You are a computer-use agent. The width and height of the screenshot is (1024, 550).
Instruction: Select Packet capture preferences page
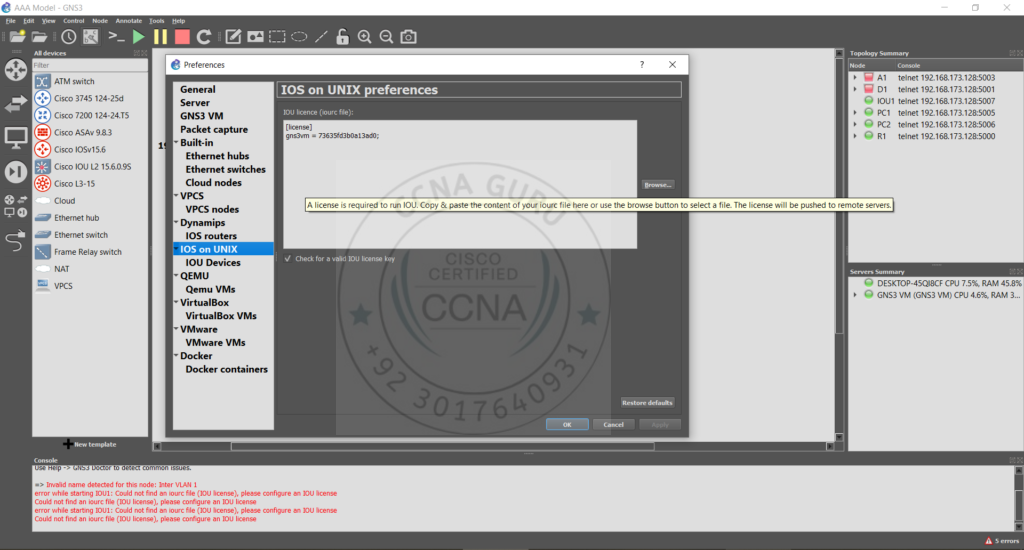tap(214, 129)
